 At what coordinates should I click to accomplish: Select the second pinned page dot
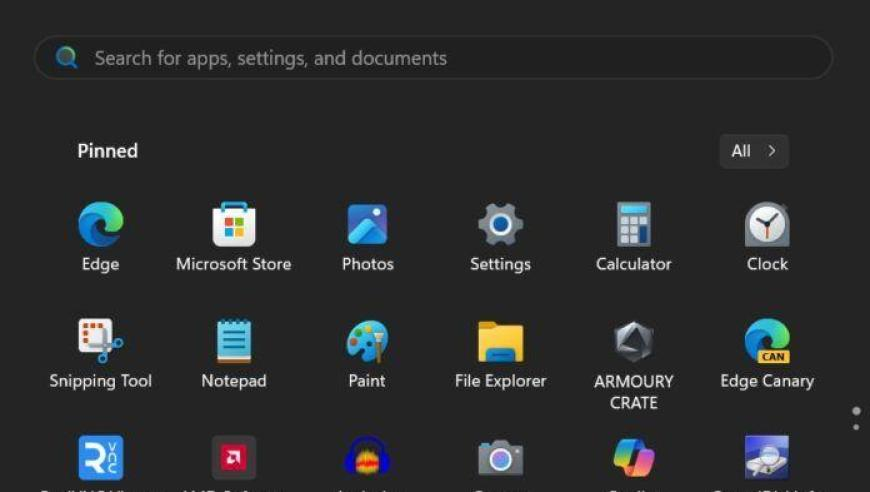pyautogui.click(x=856, y=427)
